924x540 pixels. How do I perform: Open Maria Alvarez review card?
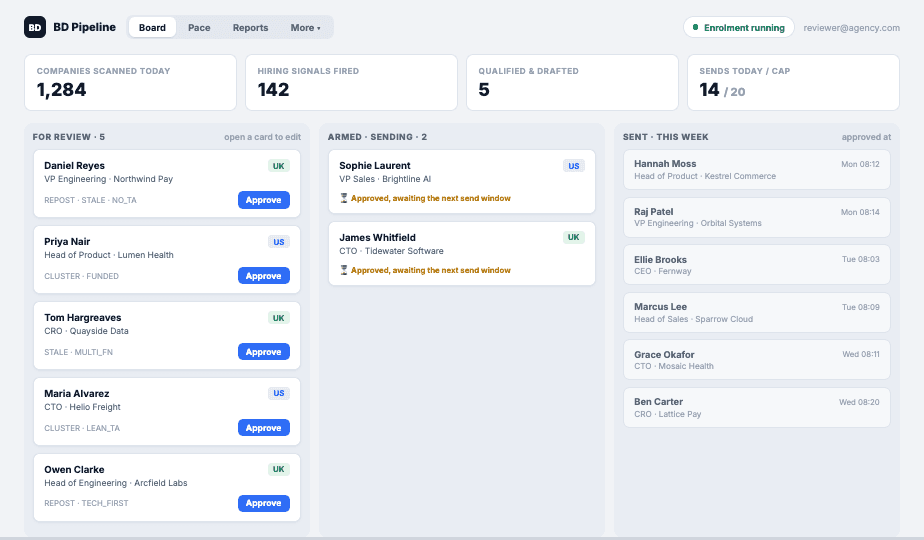(x=167, y=411)
